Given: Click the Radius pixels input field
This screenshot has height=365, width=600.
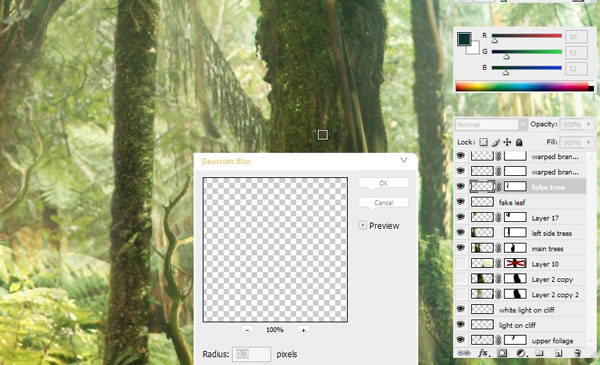Looking at the screenshot, I should 251,354.
